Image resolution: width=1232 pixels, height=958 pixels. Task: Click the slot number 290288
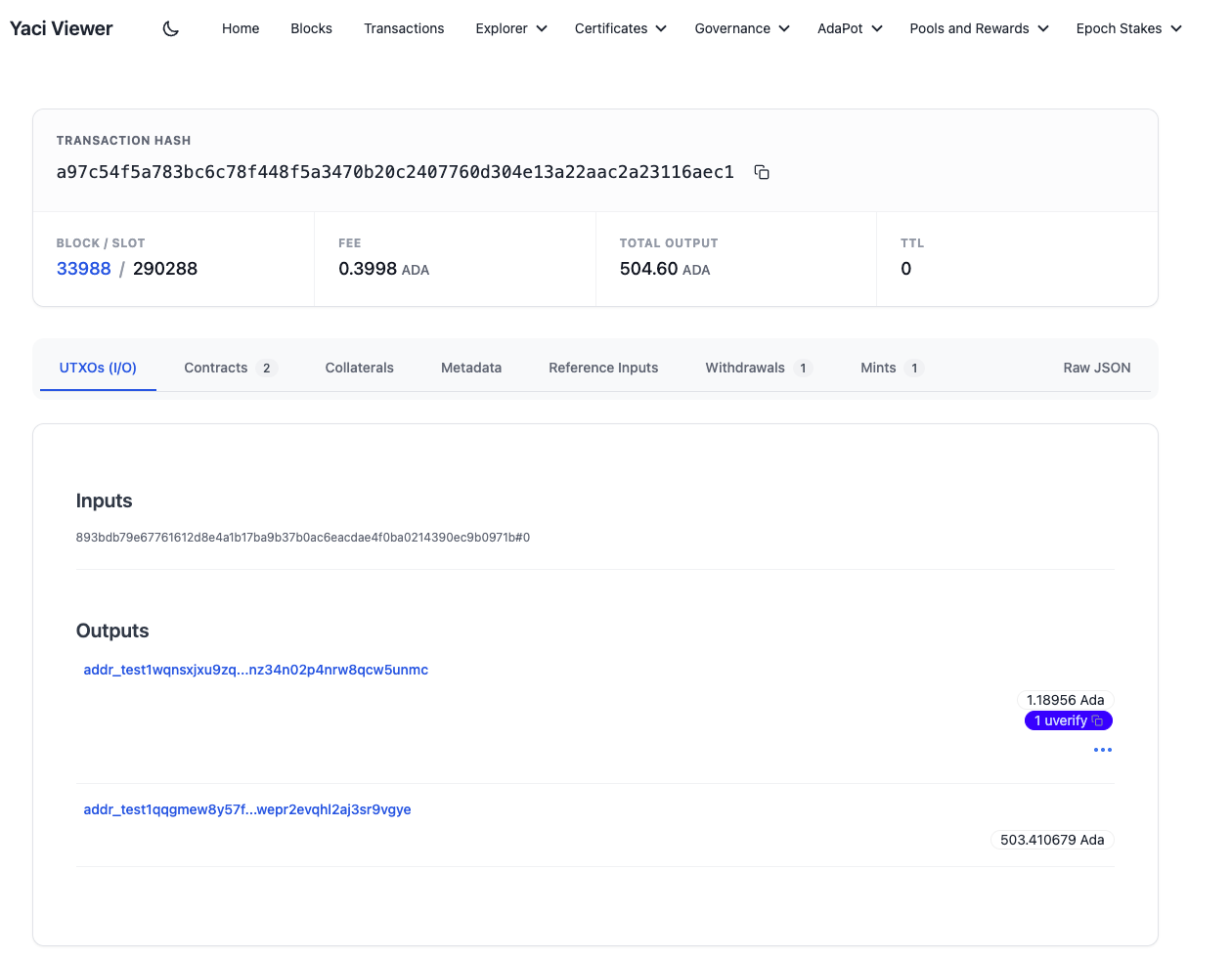(165, 269)
